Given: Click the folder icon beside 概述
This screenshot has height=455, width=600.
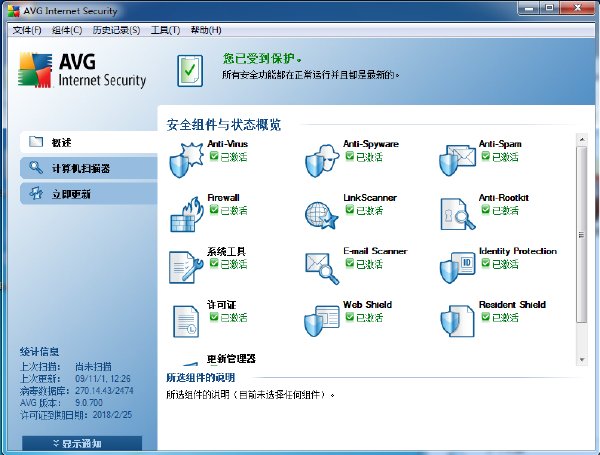Looking at the screenshot, I should (36, 142).
